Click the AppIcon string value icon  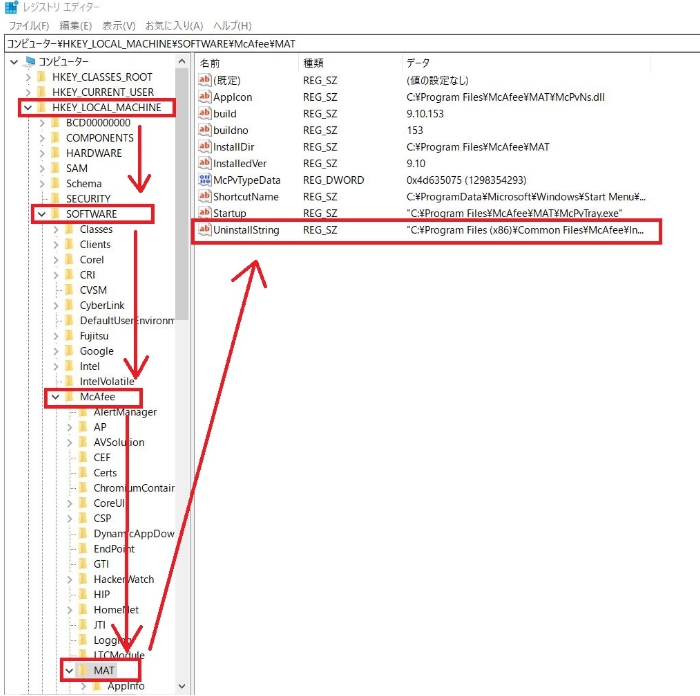[205, 97]
